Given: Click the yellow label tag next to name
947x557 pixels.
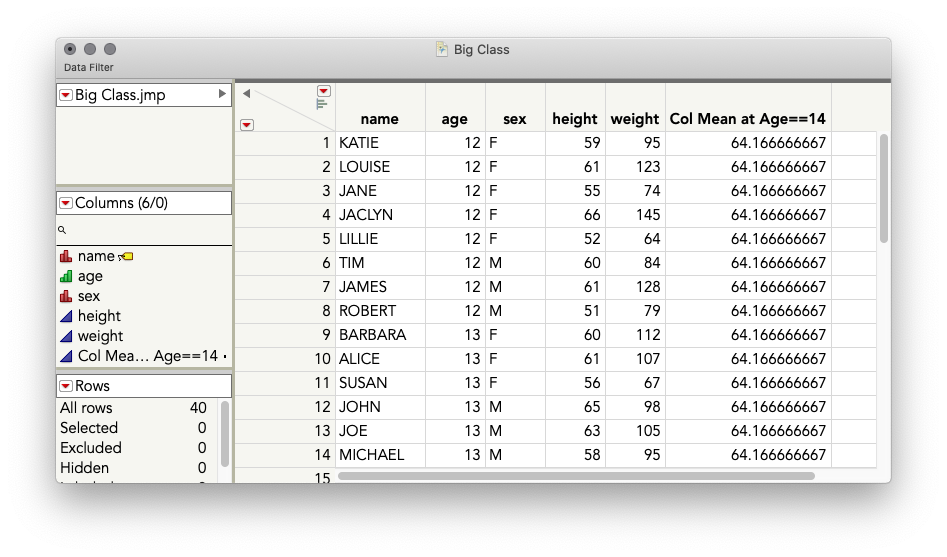Looking at the screenshot, I should (126, 257).
